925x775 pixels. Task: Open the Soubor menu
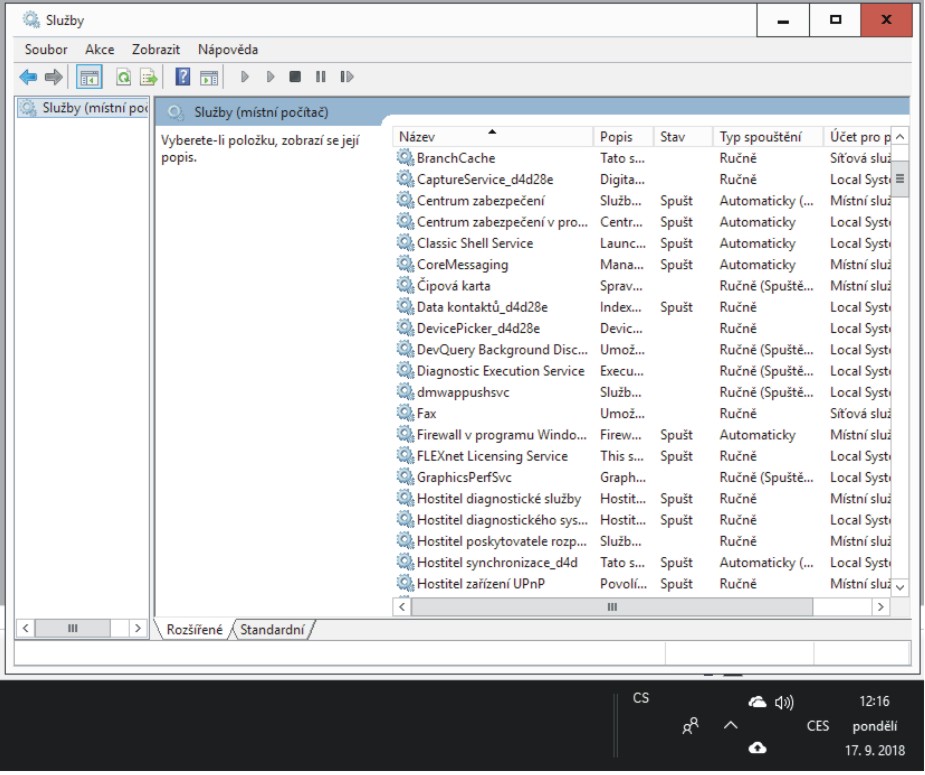[46, 49]
